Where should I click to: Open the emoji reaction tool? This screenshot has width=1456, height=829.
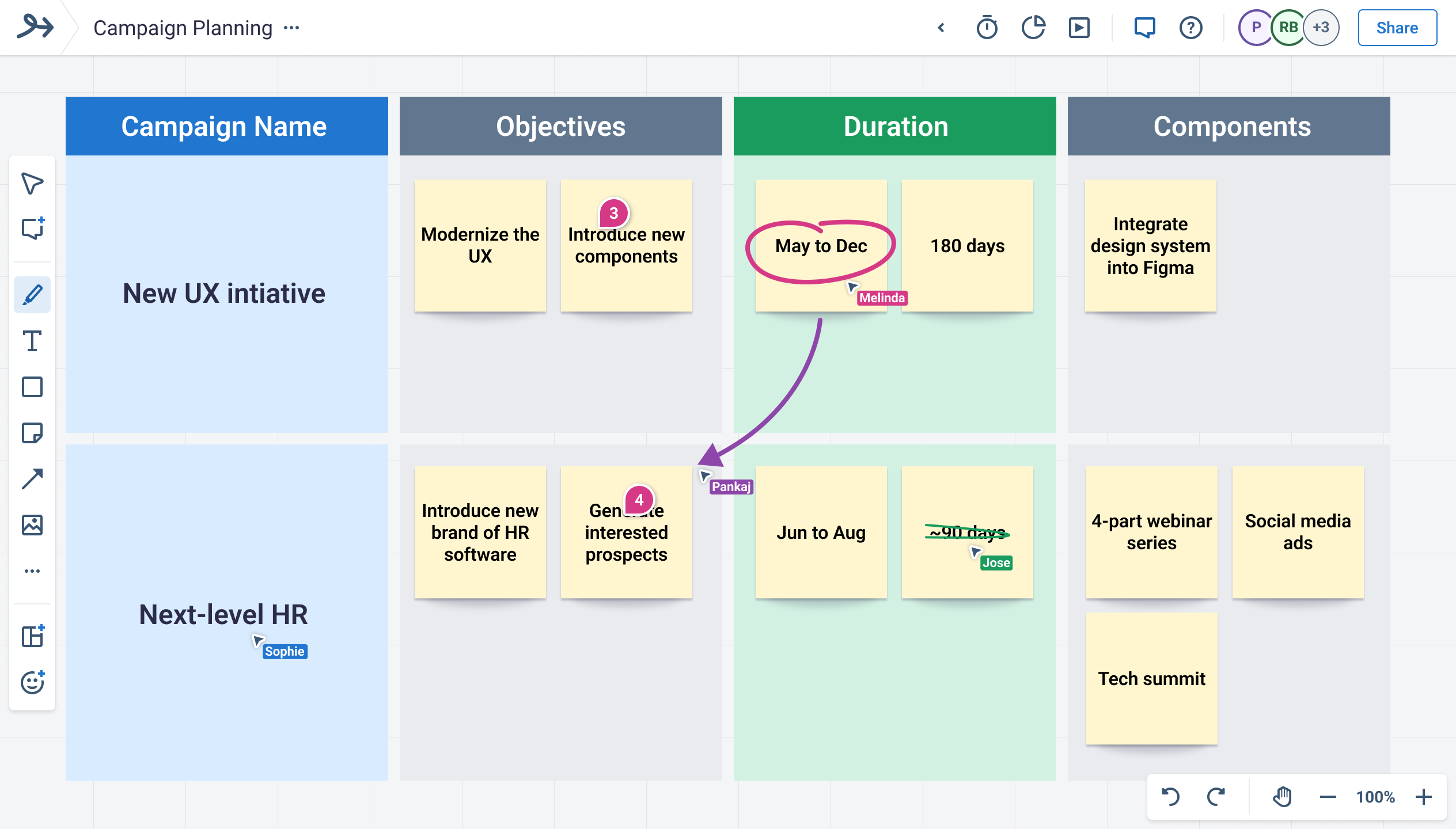point(32,682)
